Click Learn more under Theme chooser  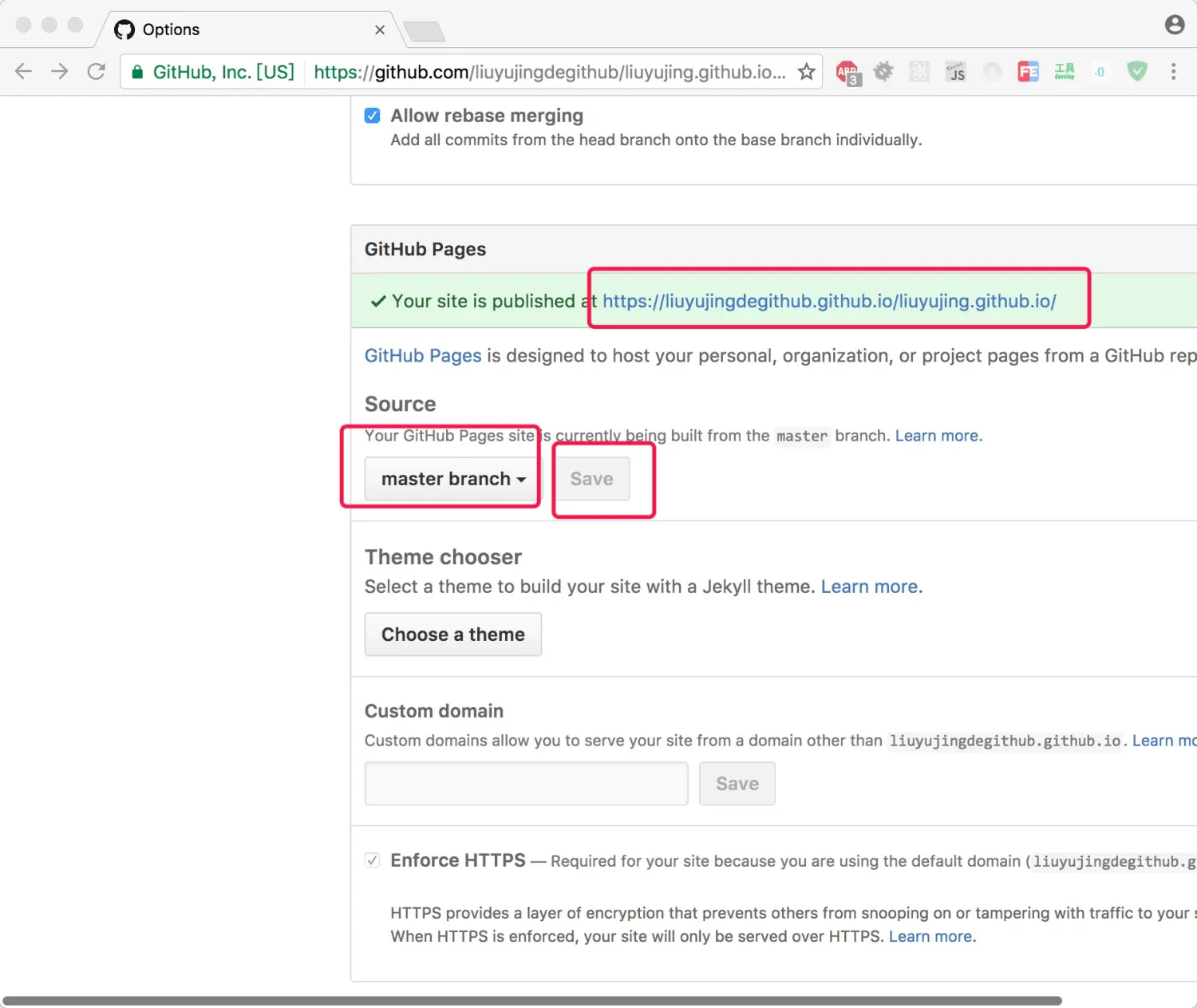pyautogui.click(x=870, y=587)
